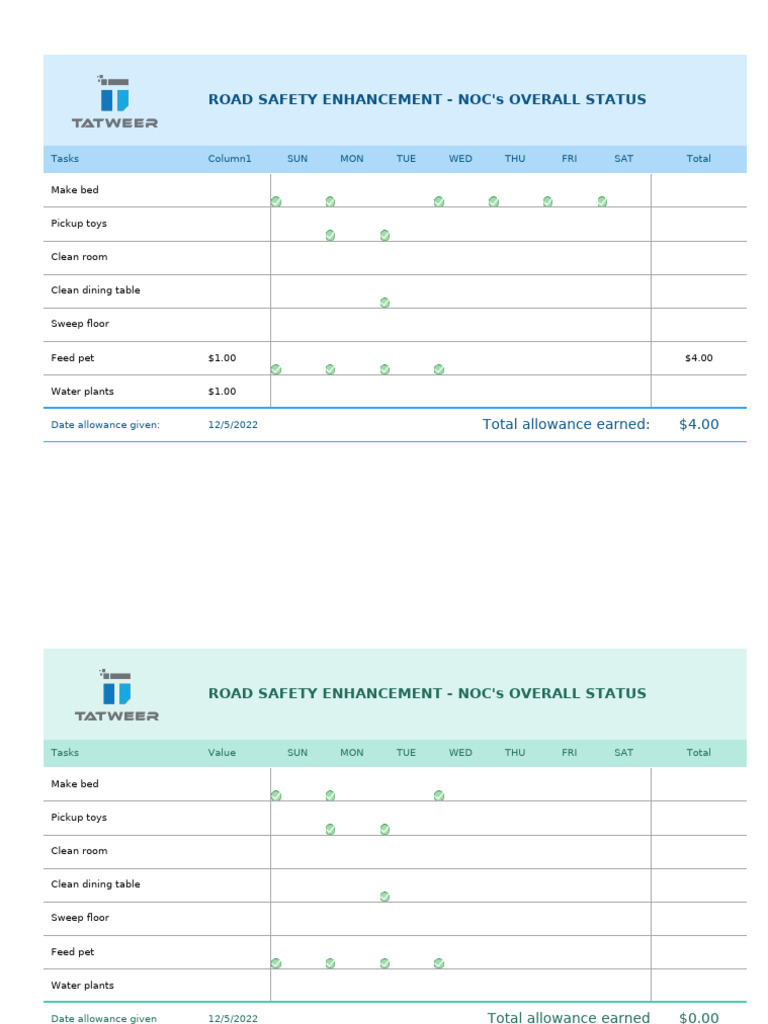
Task: Click Clean room task in blue table
Action: 79,257
